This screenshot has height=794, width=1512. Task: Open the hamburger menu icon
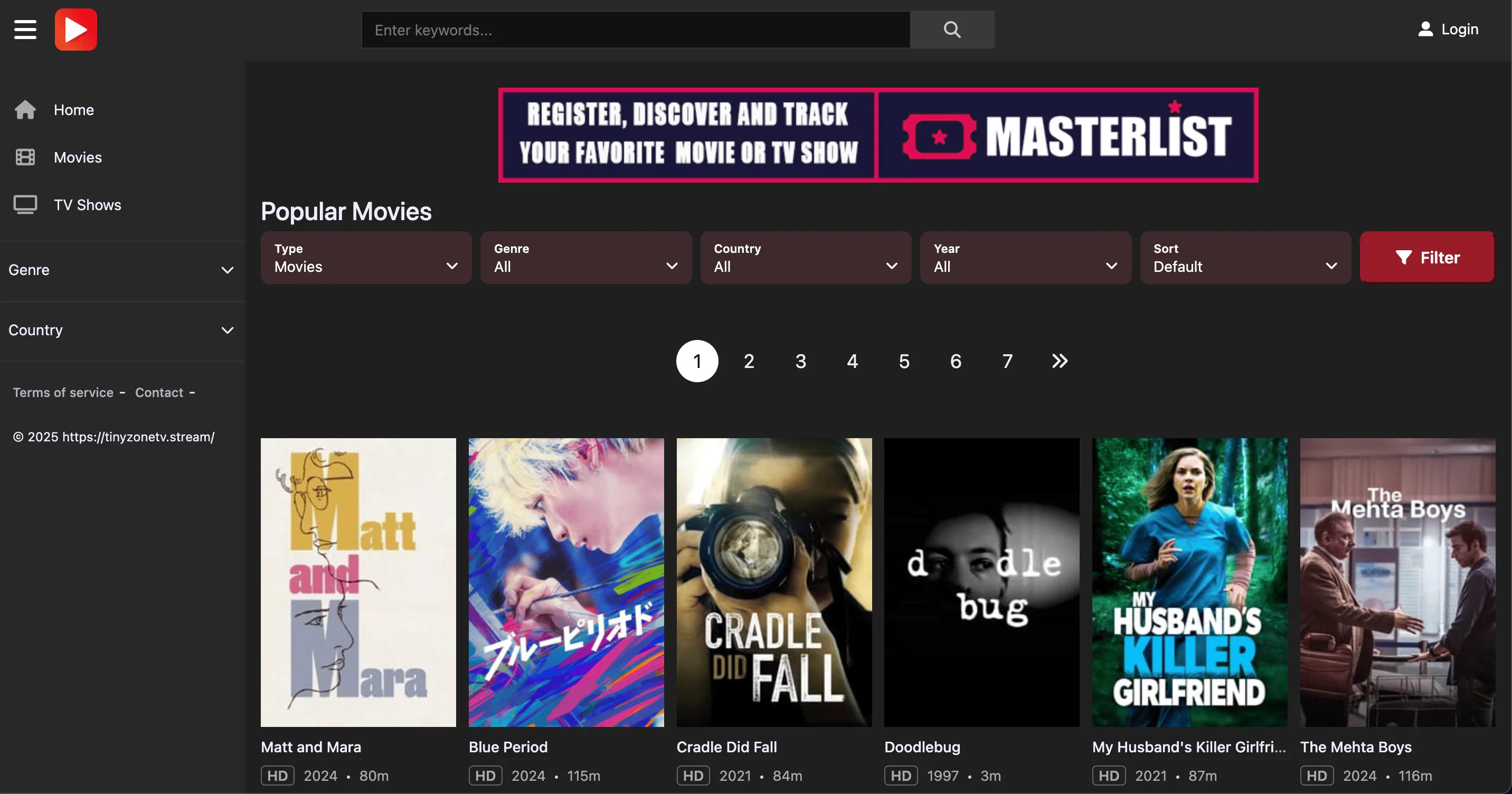point(25,30)
